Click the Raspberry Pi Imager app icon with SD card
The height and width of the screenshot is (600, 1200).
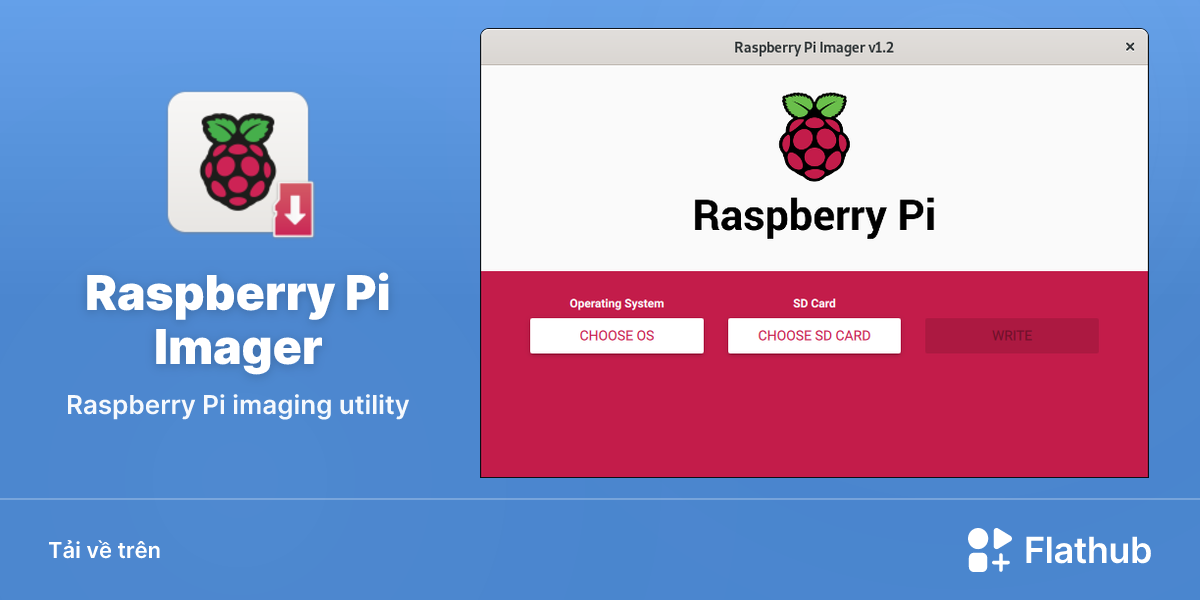(239, 163)
